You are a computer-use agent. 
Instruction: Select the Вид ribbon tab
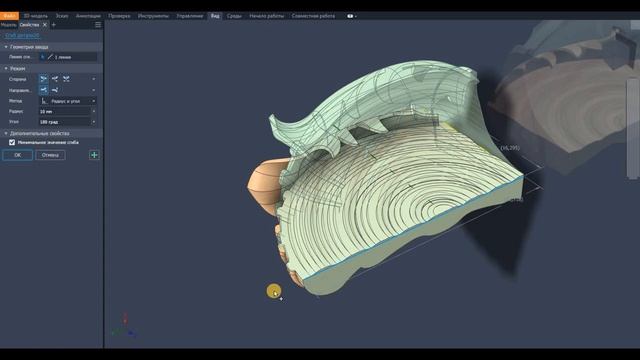coord(215,16)
